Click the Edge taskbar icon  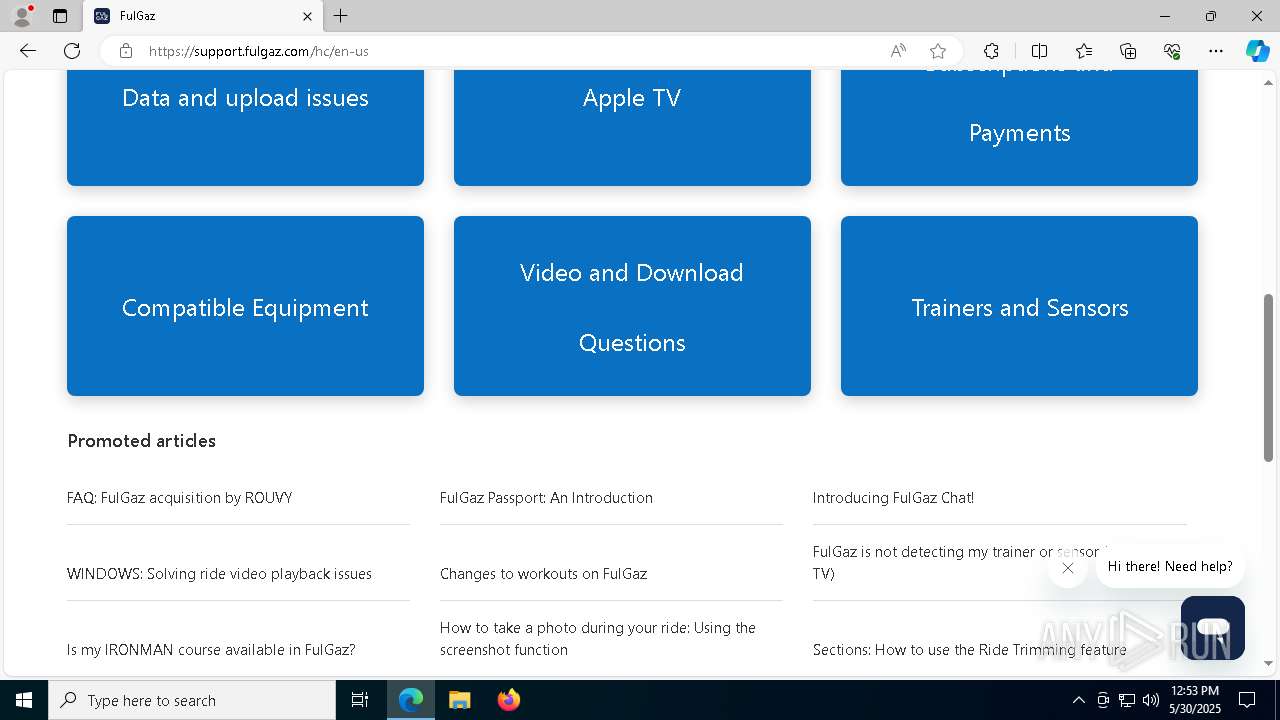point(411,700)
